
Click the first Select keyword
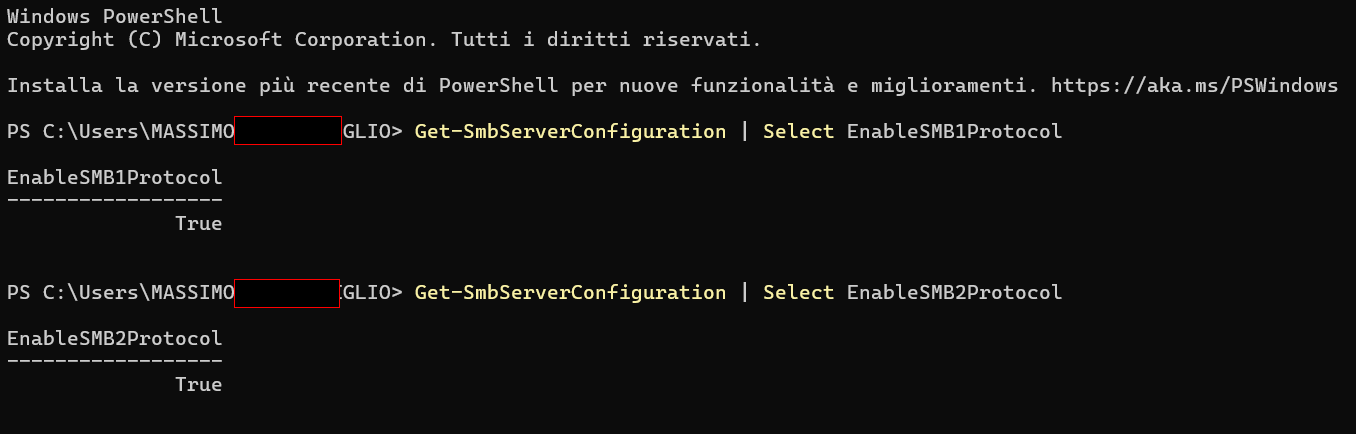pos(798,132)
